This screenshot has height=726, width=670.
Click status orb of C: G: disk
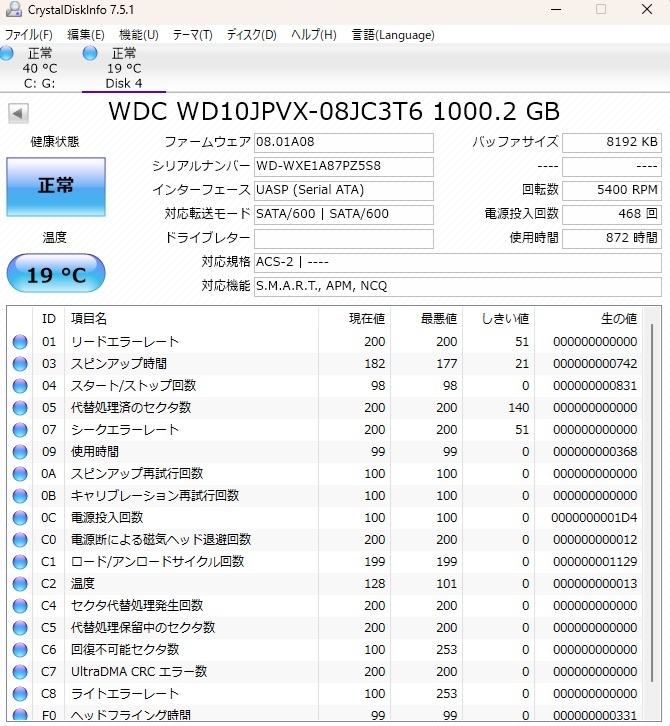coord(8,53)
